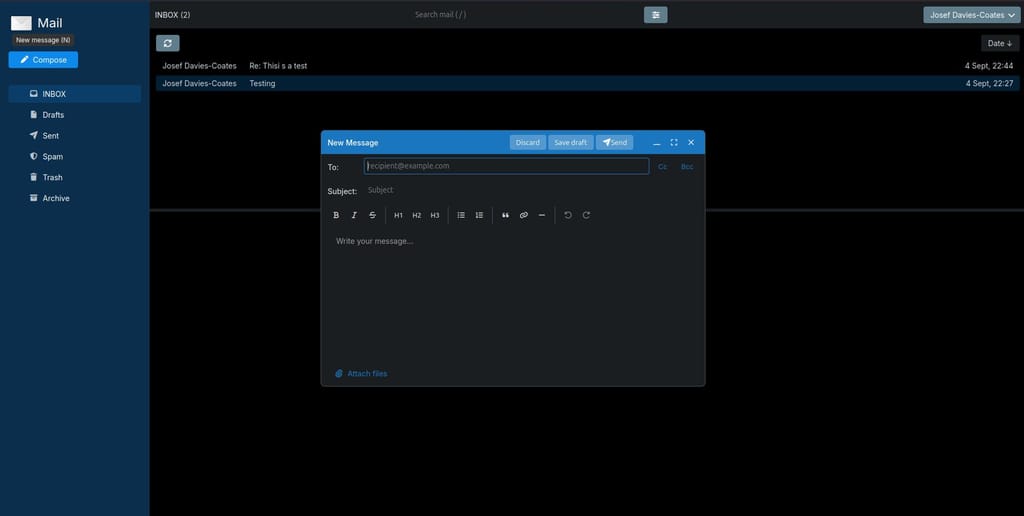Insert a hyperlink into the message

point(524,215)
